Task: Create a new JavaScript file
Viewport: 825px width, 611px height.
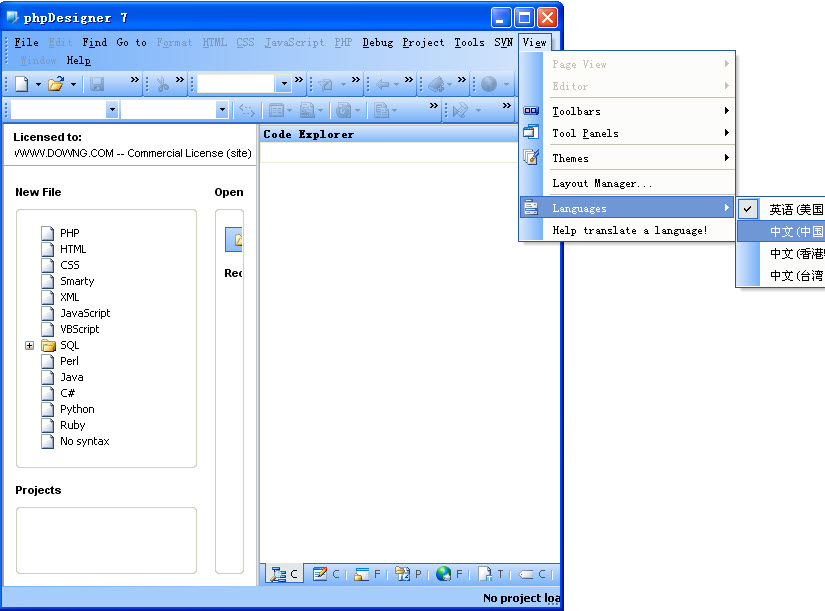Action: coord(85,313)
